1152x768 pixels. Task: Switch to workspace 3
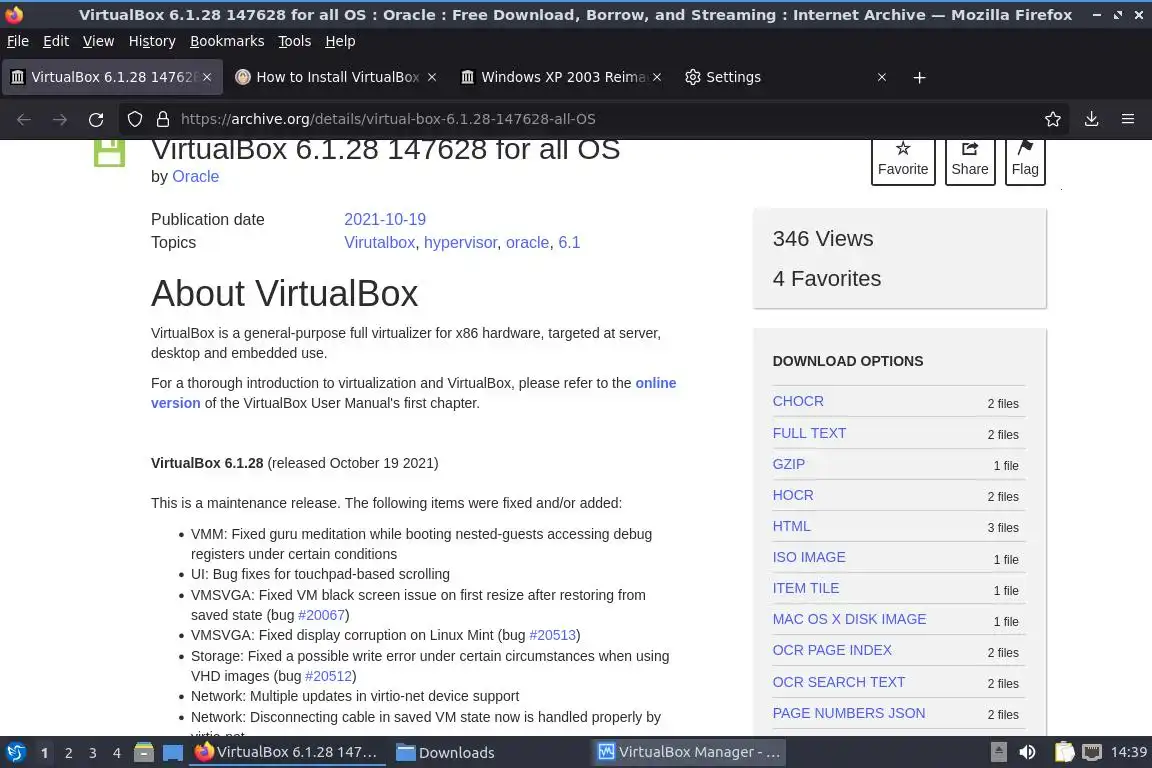93,753
